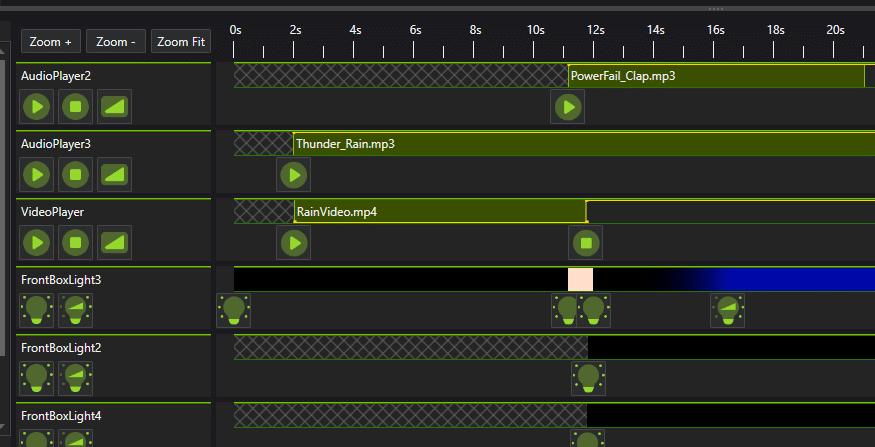Click the Zoom + button
875x447 pixels.
tap(50, 42)
